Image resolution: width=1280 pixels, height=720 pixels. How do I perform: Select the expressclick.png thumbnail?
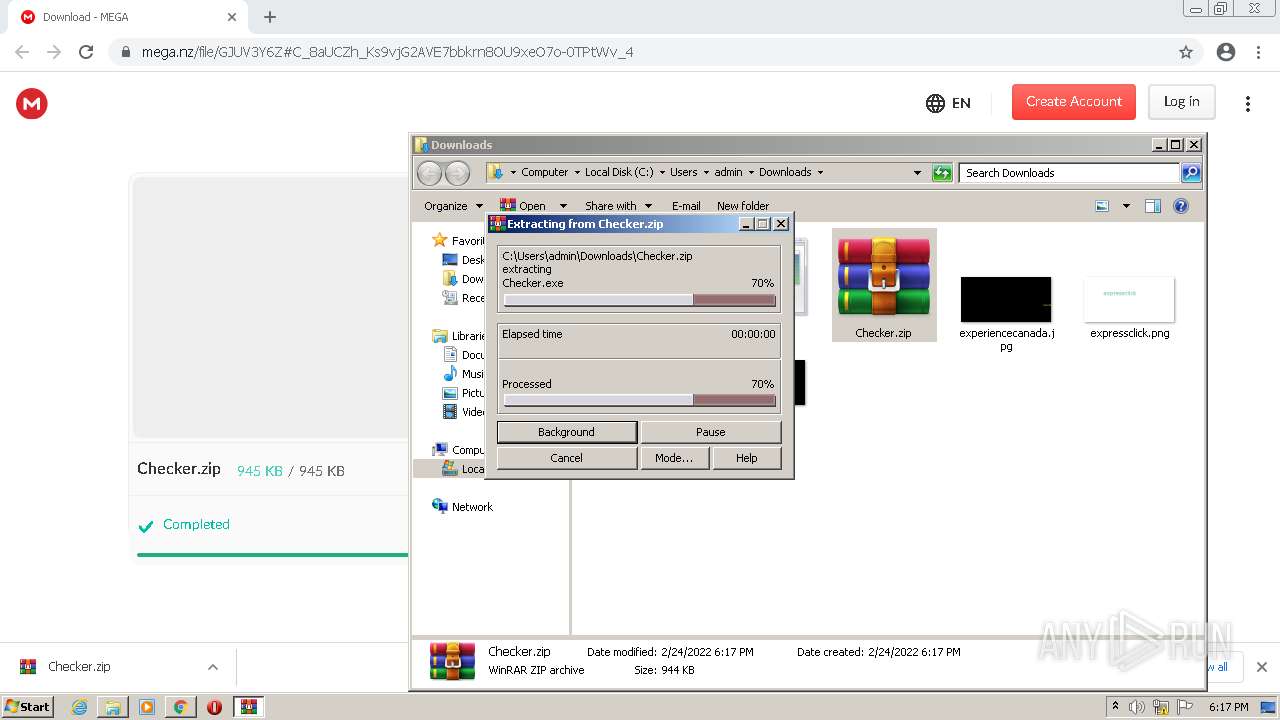(1129, 299)
